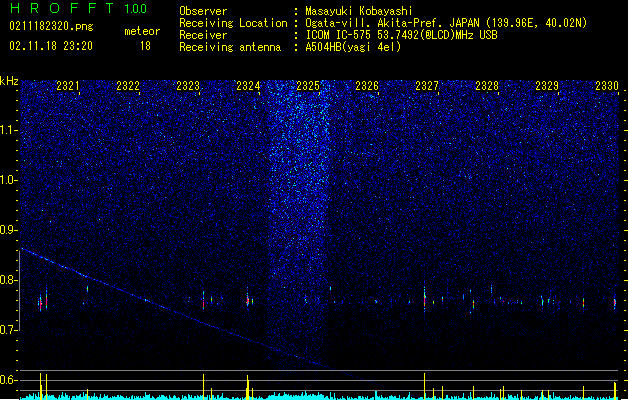Click the 0.9 frequency axis label
Image resolution: width=629 pixels, height=400 pixels.
(8, 230)
